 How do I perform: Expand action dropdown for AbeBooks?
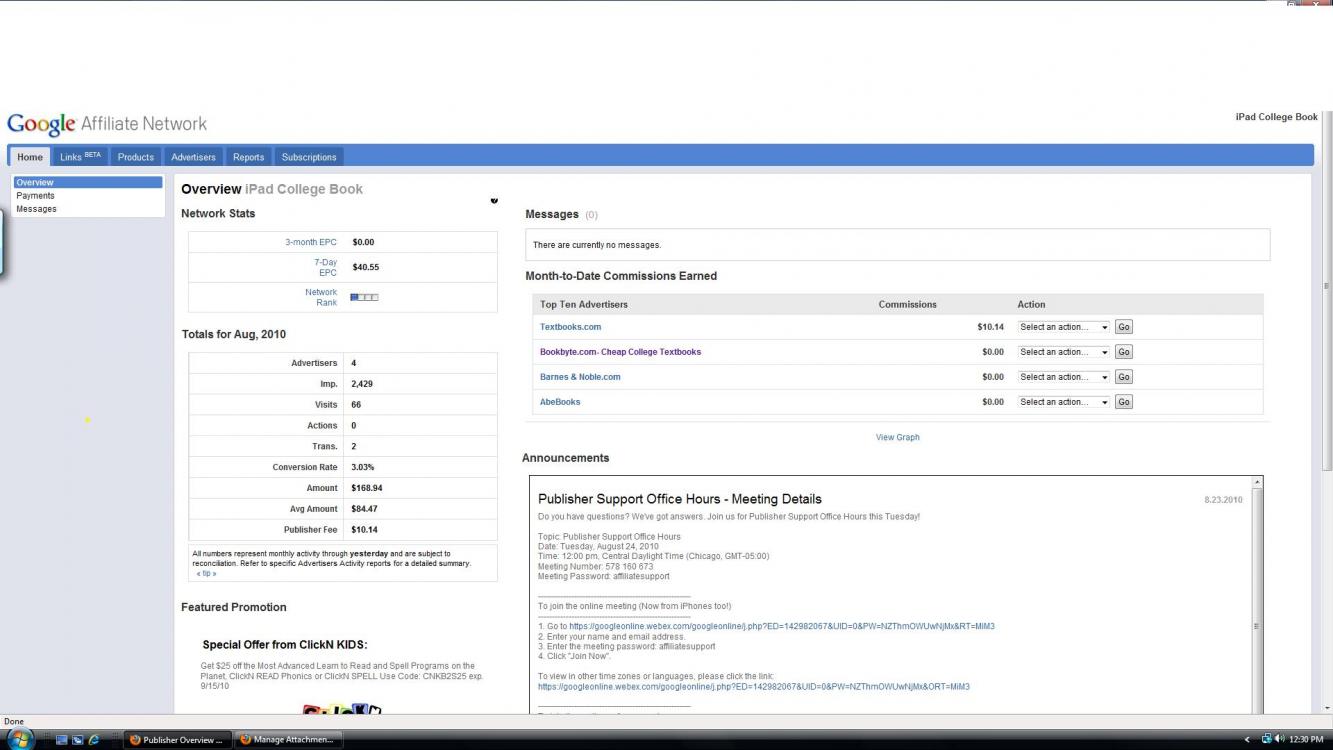tap(1063, 402)
